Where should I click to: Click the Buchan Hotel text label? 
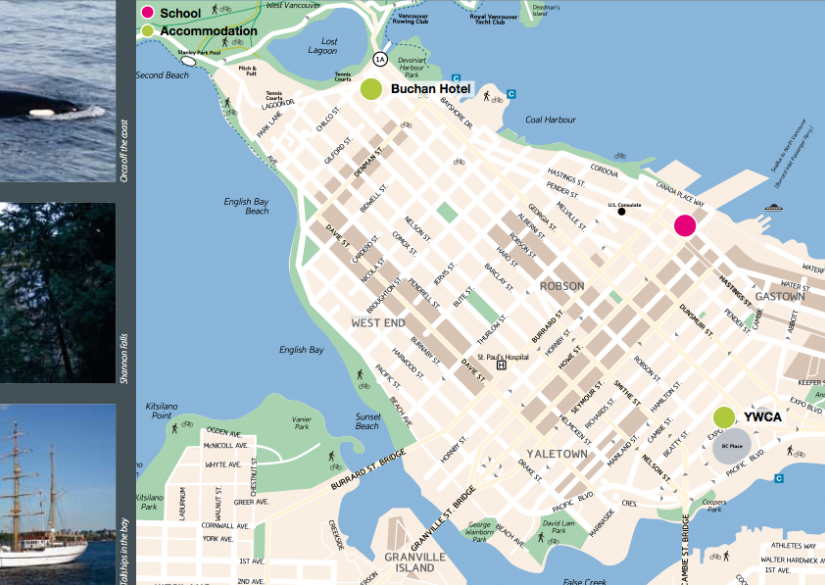click(x=430, y=90)
